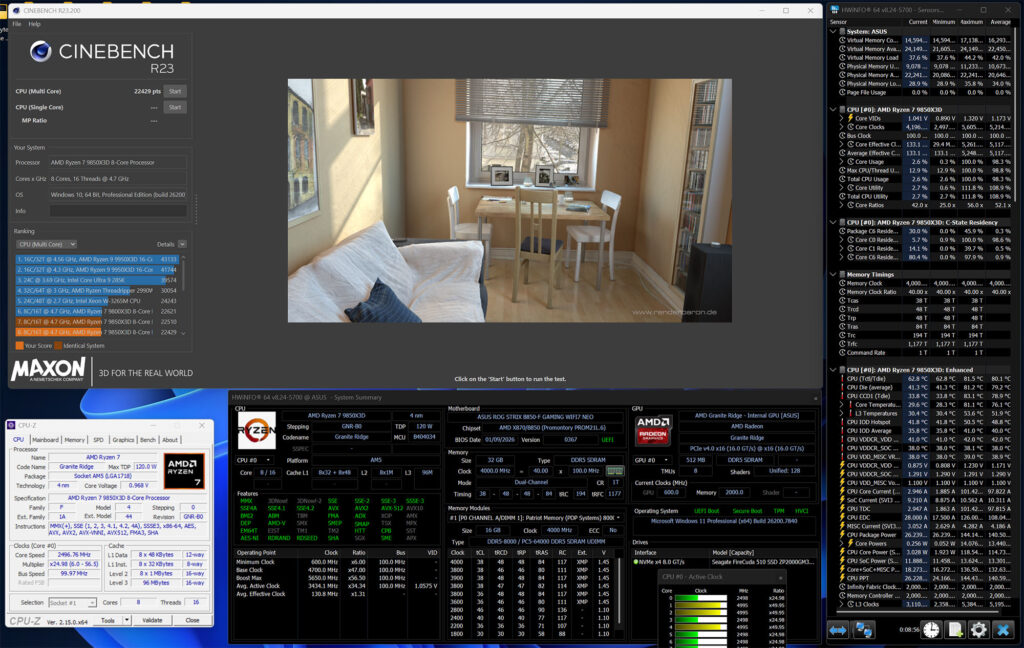Click the AMD Radeon Graphics logo
Viewport: 1024px width, 648px height.
pos(654,431)
